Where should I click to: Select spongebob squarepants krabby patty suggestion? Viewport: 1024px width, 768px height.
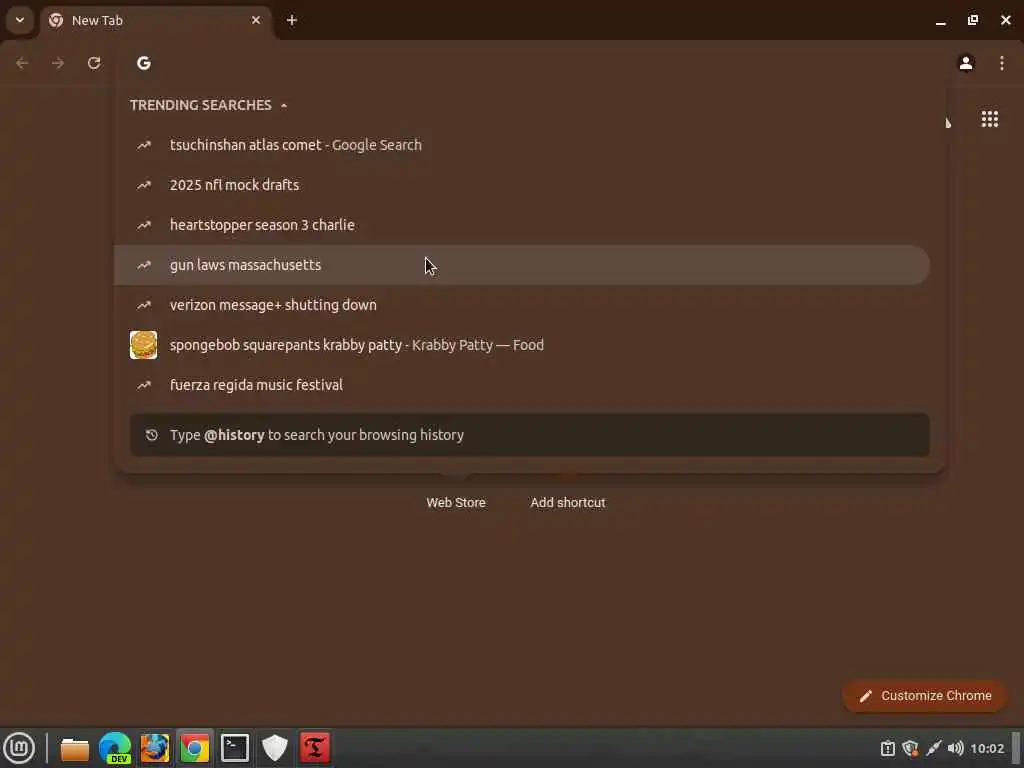tap(522, 345)
